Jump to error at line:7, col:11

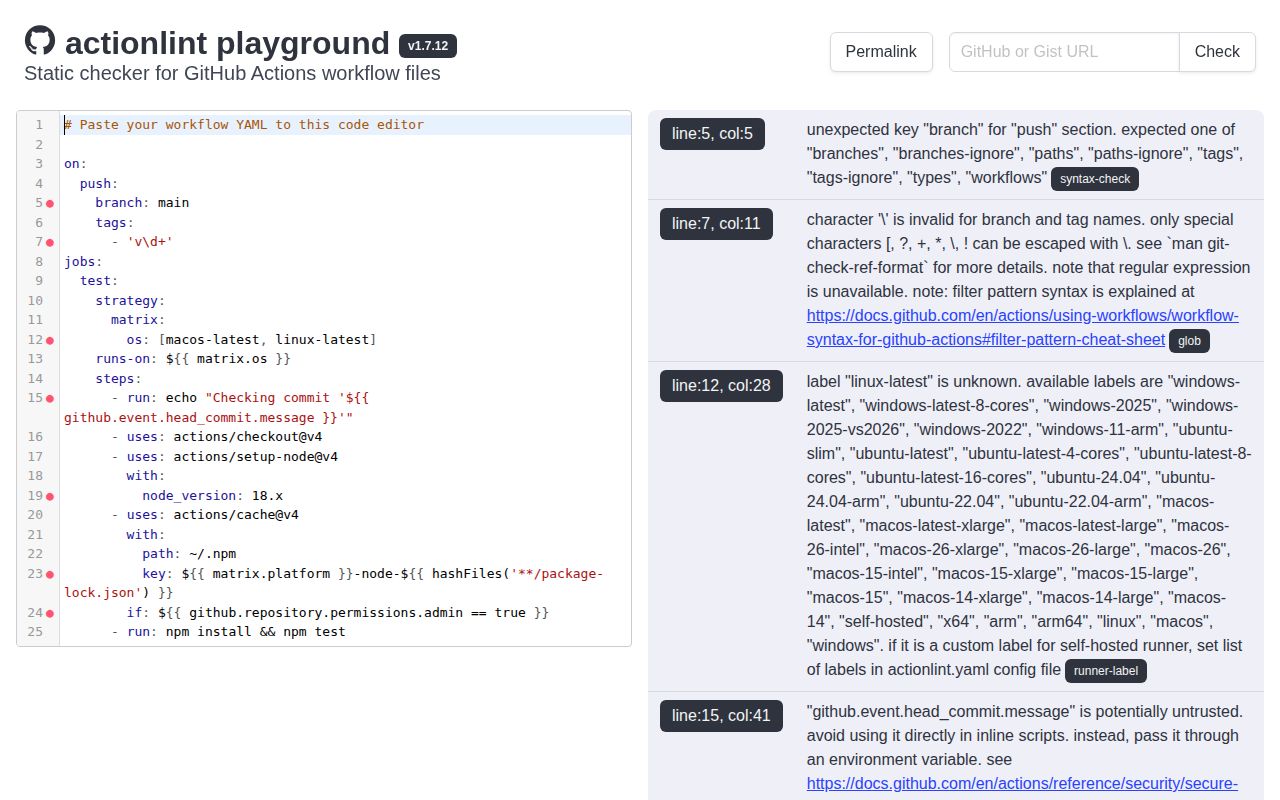[716, 223]
